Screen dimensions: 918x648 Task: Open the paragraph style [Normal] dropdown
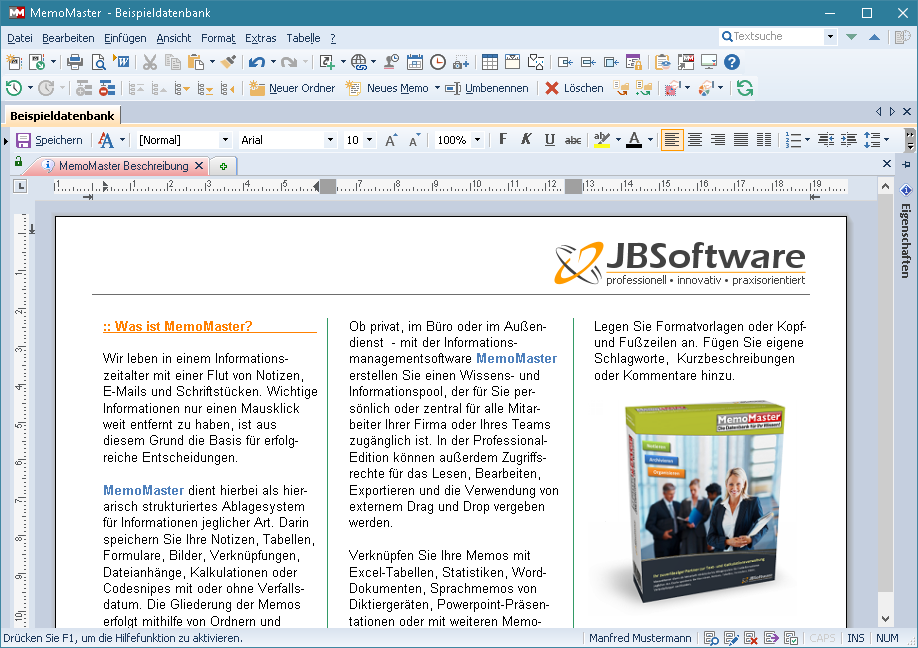click(x=225, y=140)
